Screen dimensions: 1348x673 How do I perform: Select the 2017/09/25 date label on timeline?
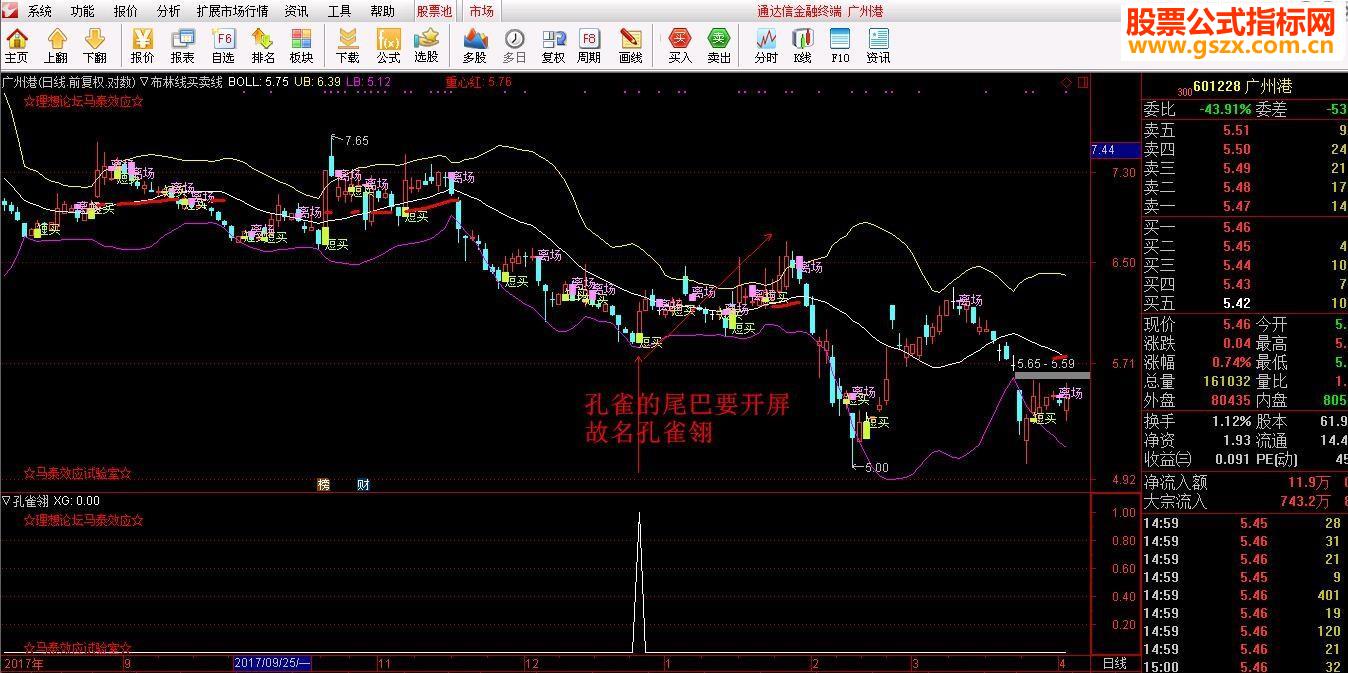(273, 663)
